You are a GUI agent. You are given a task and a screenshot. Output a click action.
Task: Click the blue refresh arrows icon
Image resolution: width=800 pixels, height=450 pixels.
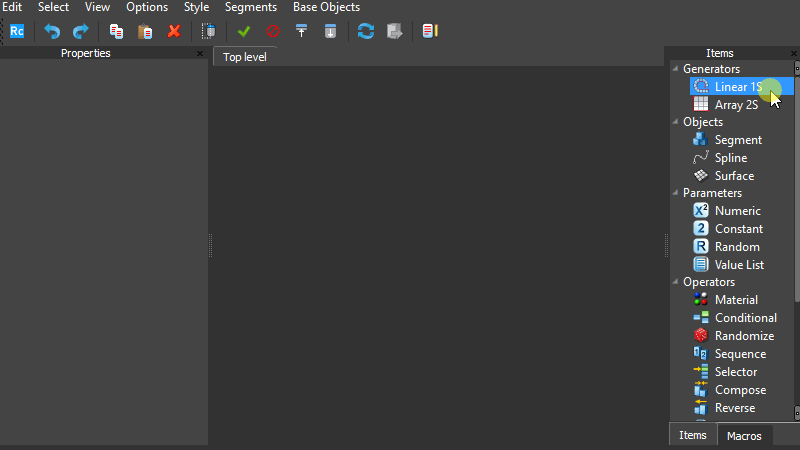click(366, 31)
